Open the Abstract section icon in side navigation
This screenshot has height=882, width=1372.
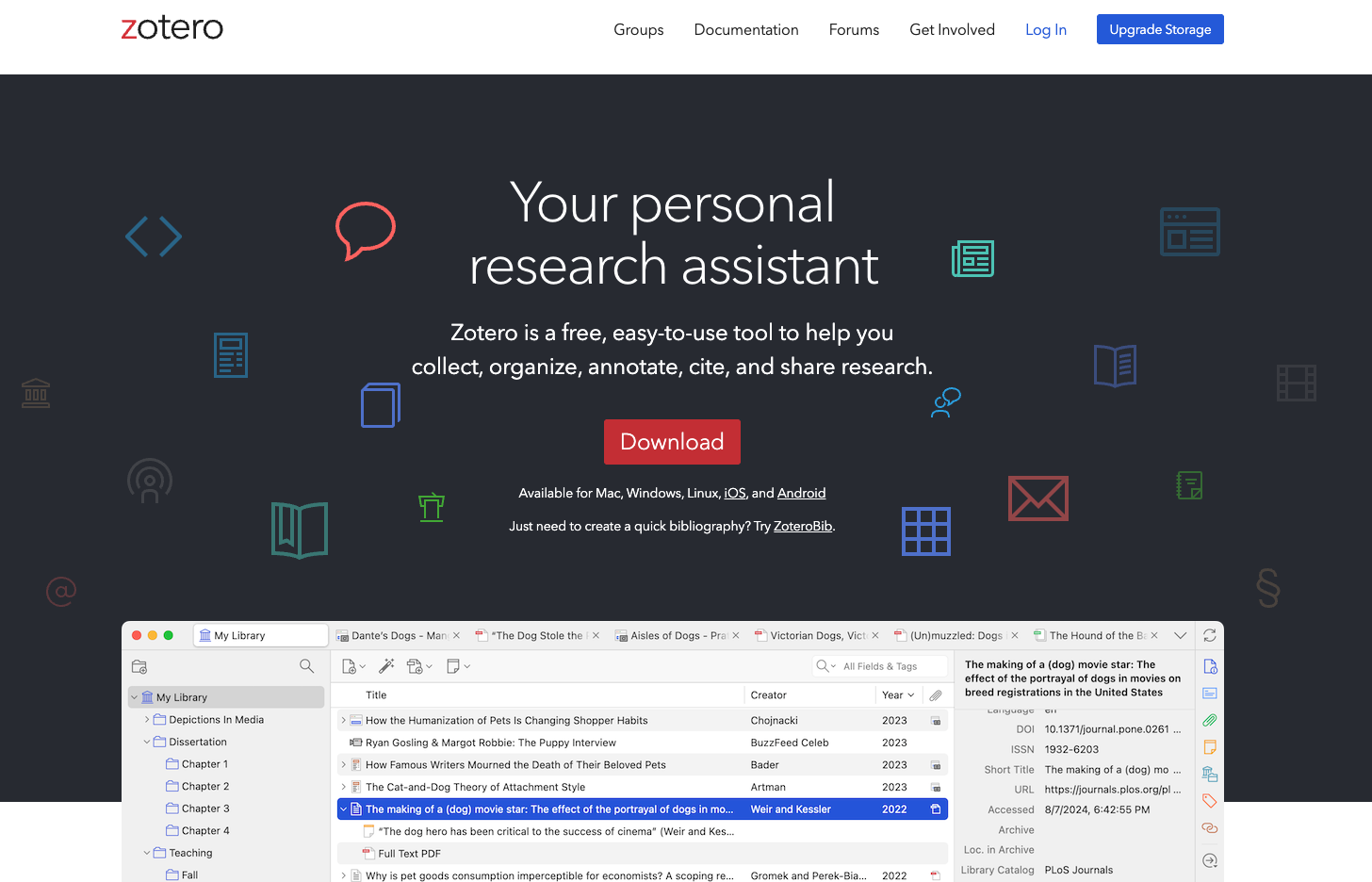(x=1210, y=694)
